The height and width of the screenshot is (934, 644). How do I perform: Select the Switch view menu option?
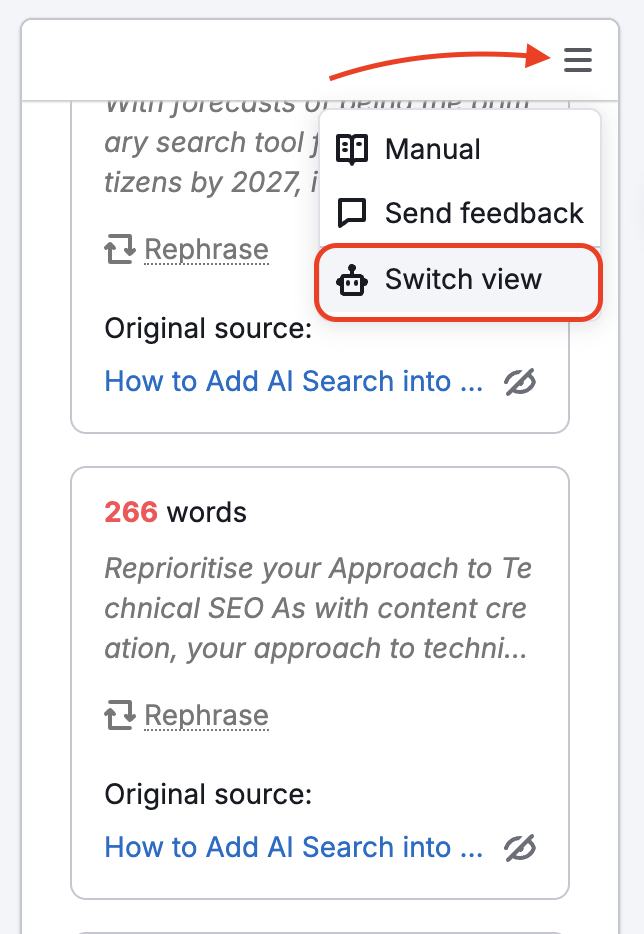tap(463, 280)
